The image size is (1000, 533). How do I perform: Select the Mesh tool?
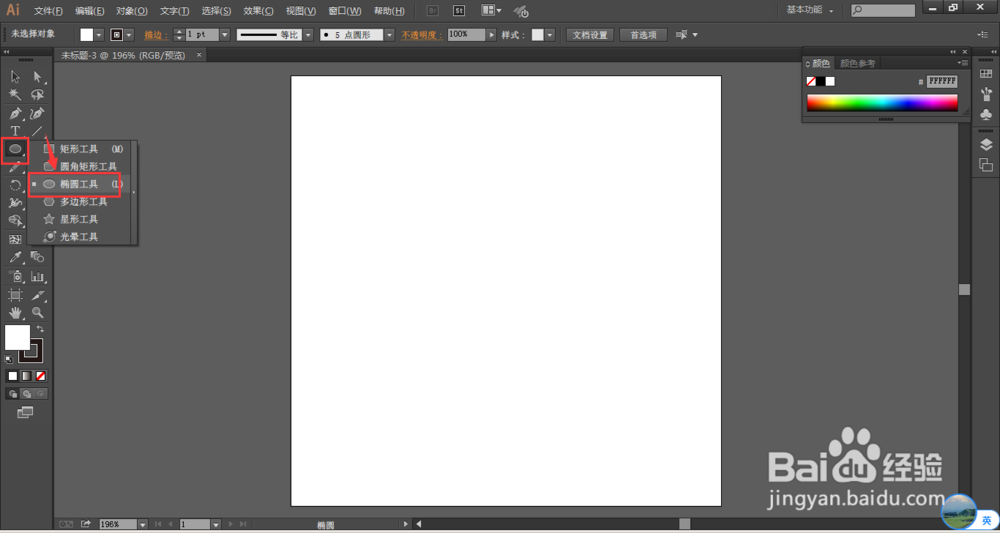tap(15, 240)
